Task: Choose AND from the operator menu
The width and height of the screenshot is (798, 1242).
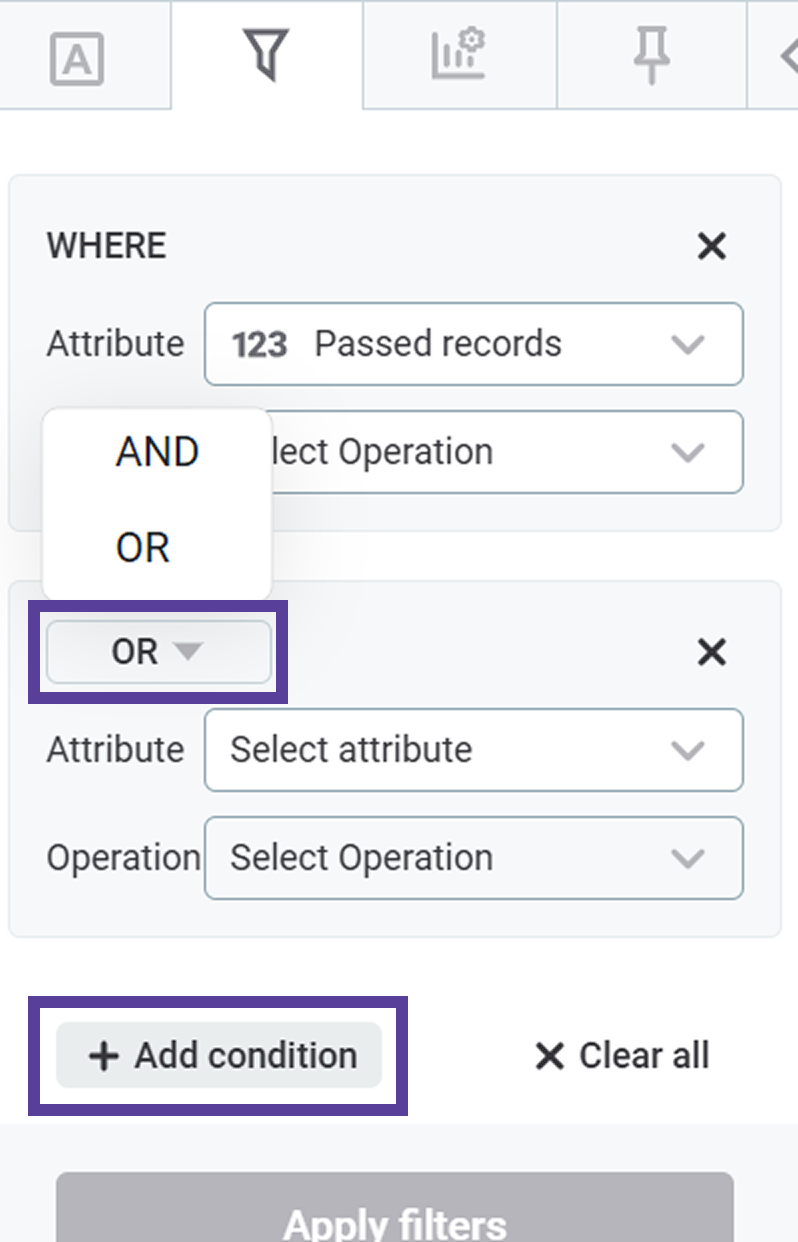Action: click(x=156, y=451)
